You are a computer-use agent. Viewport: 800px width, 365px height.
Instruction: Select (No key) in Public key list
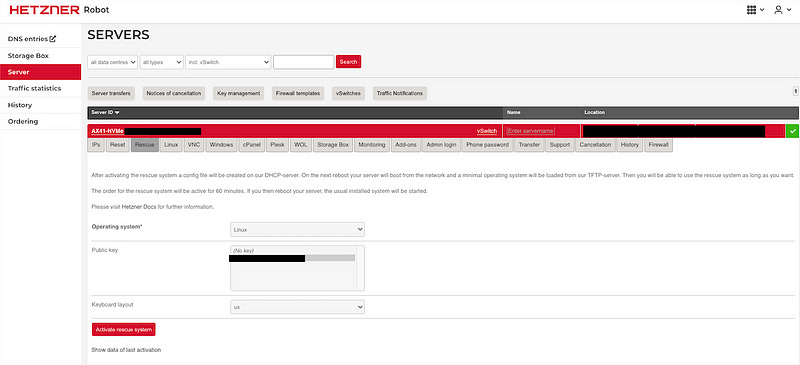pos(292,251)
